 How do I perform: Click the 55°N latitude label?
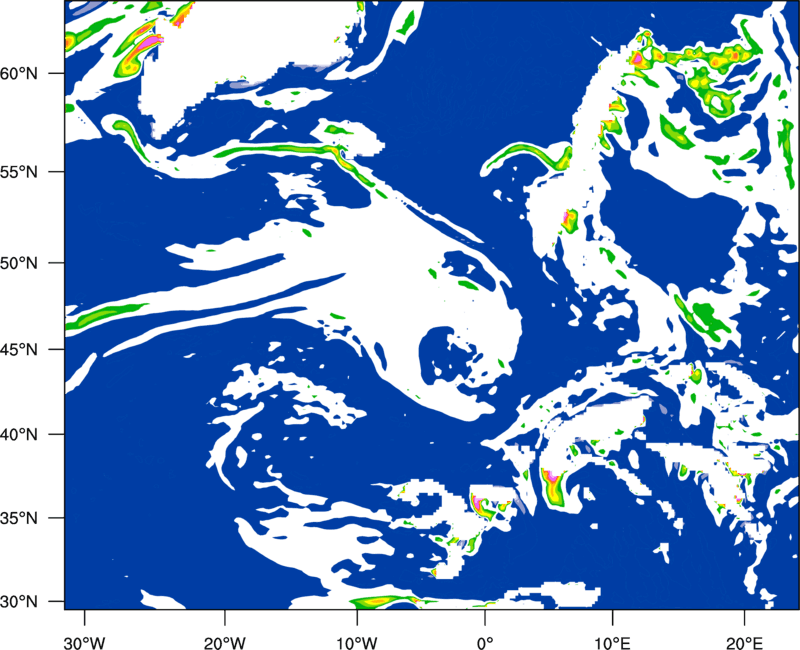(x=19, y=172)
